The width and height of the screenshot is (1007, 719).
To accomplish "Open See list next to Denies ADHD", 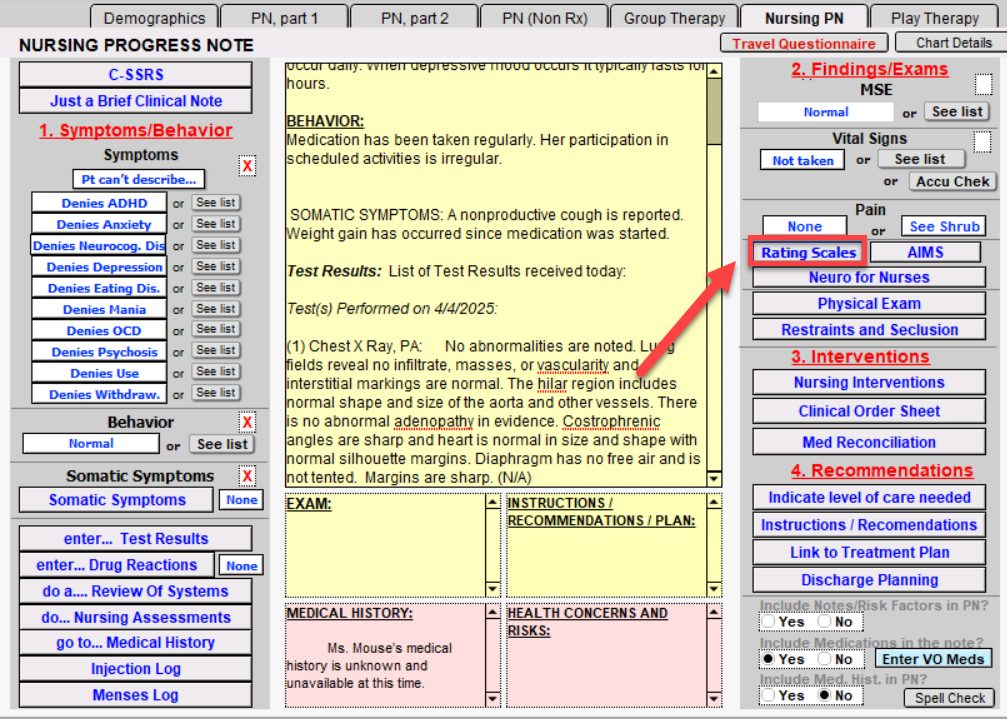I will 216,203.
